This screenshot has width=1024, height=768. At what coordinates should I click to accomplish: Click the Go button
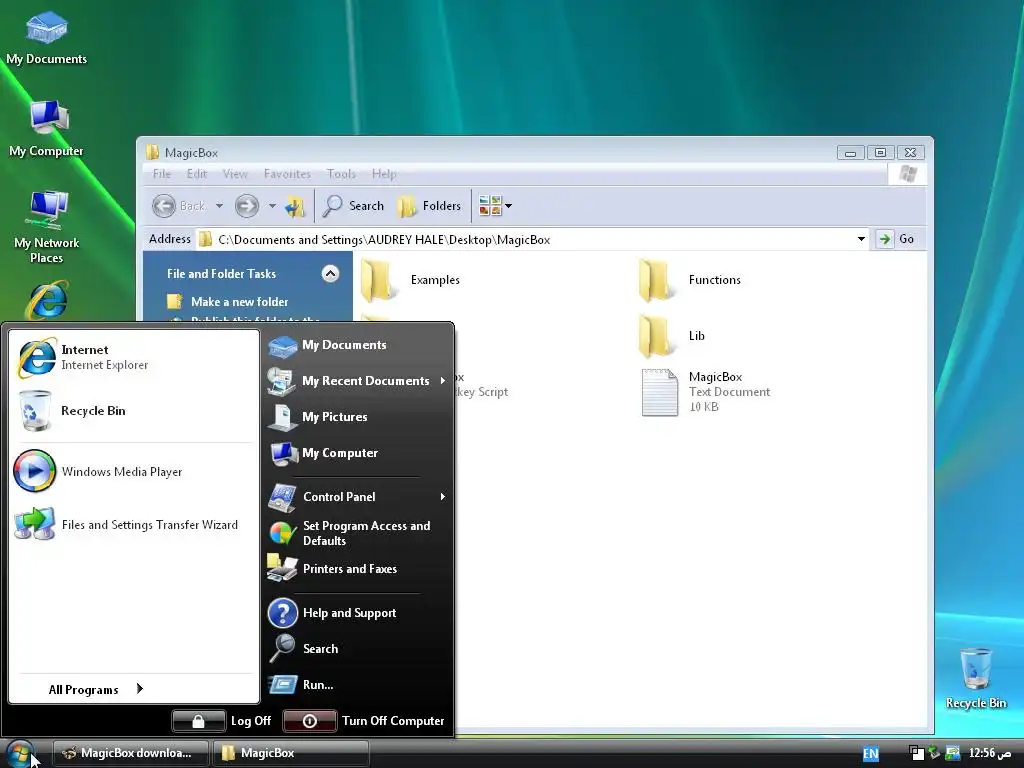click(897, 239)
